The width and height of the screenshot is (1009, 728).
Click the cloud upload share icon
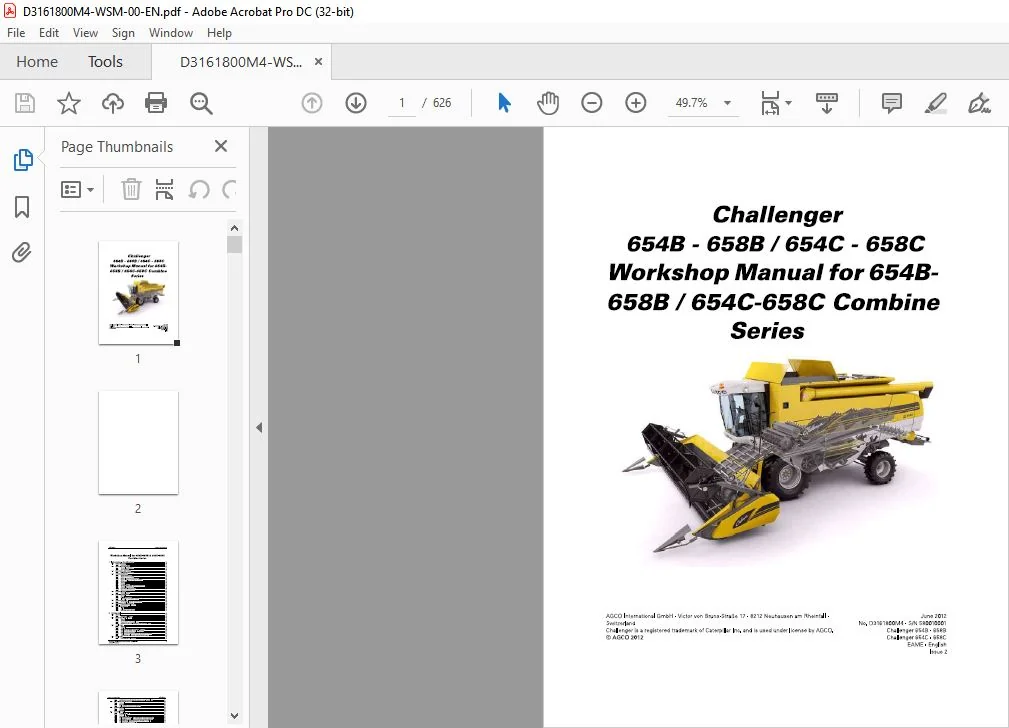point(113,103)
